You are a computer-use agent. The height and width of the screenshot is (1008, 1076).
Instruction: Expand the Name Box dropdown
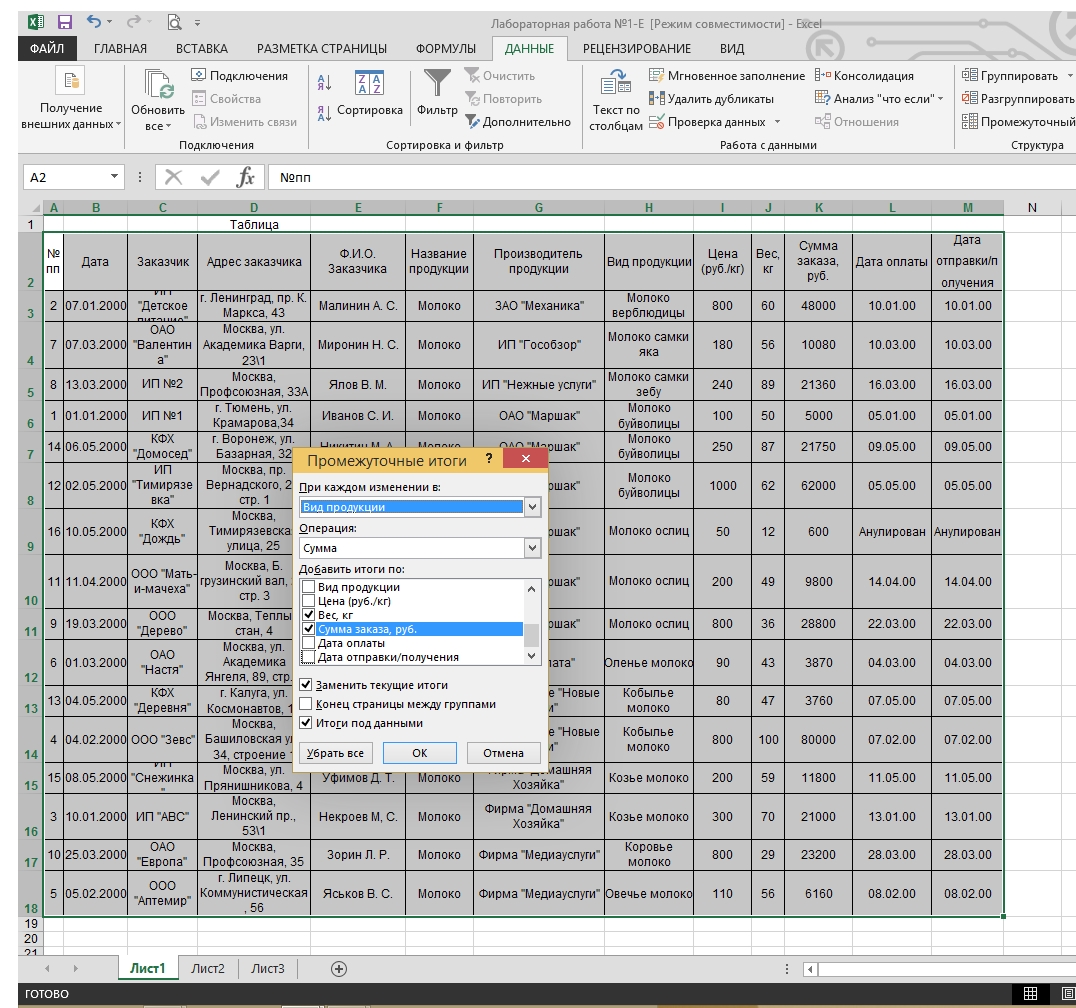[115, 177]
